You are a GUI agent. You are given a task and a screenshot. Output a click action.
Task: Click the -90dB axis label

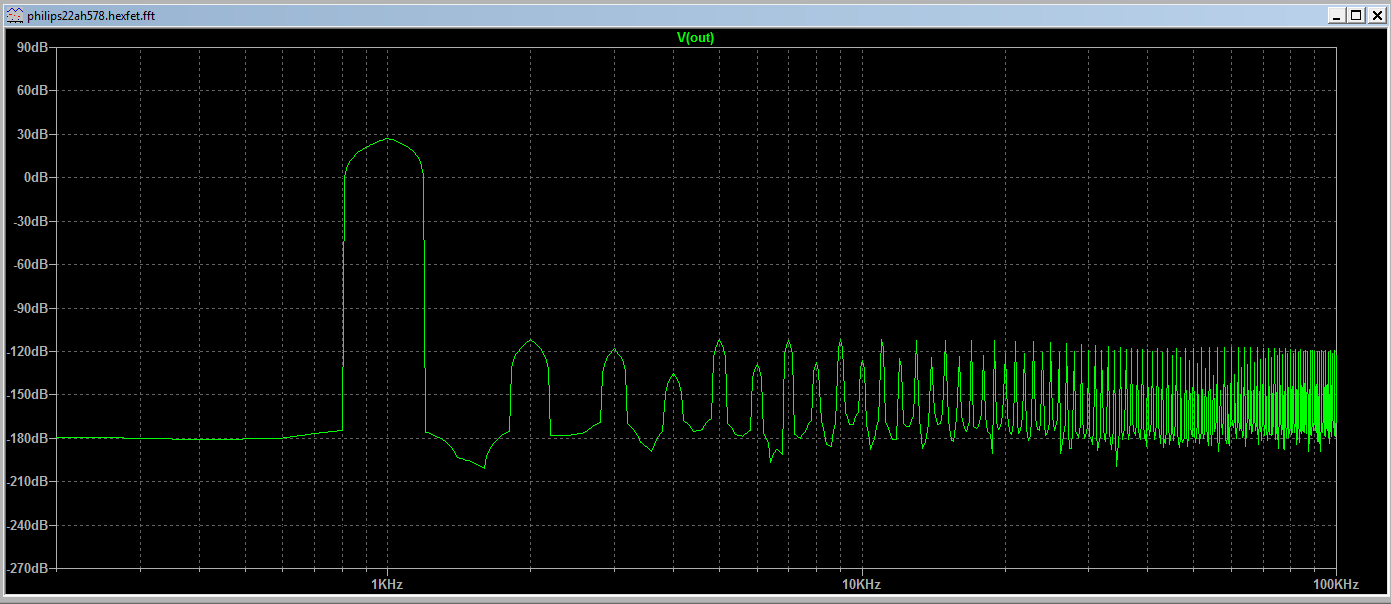32,308
